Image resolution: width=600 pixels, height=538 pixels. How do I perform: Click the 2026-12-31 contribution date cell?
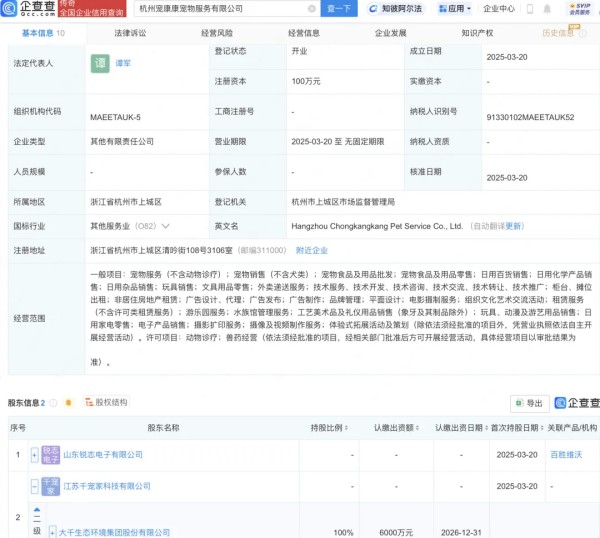pos(461,533)
